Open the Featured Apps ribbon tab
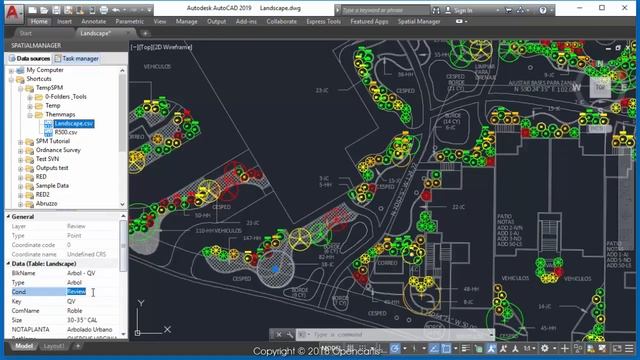This screenshot has height=360, width=640. (x=369, y=21)
